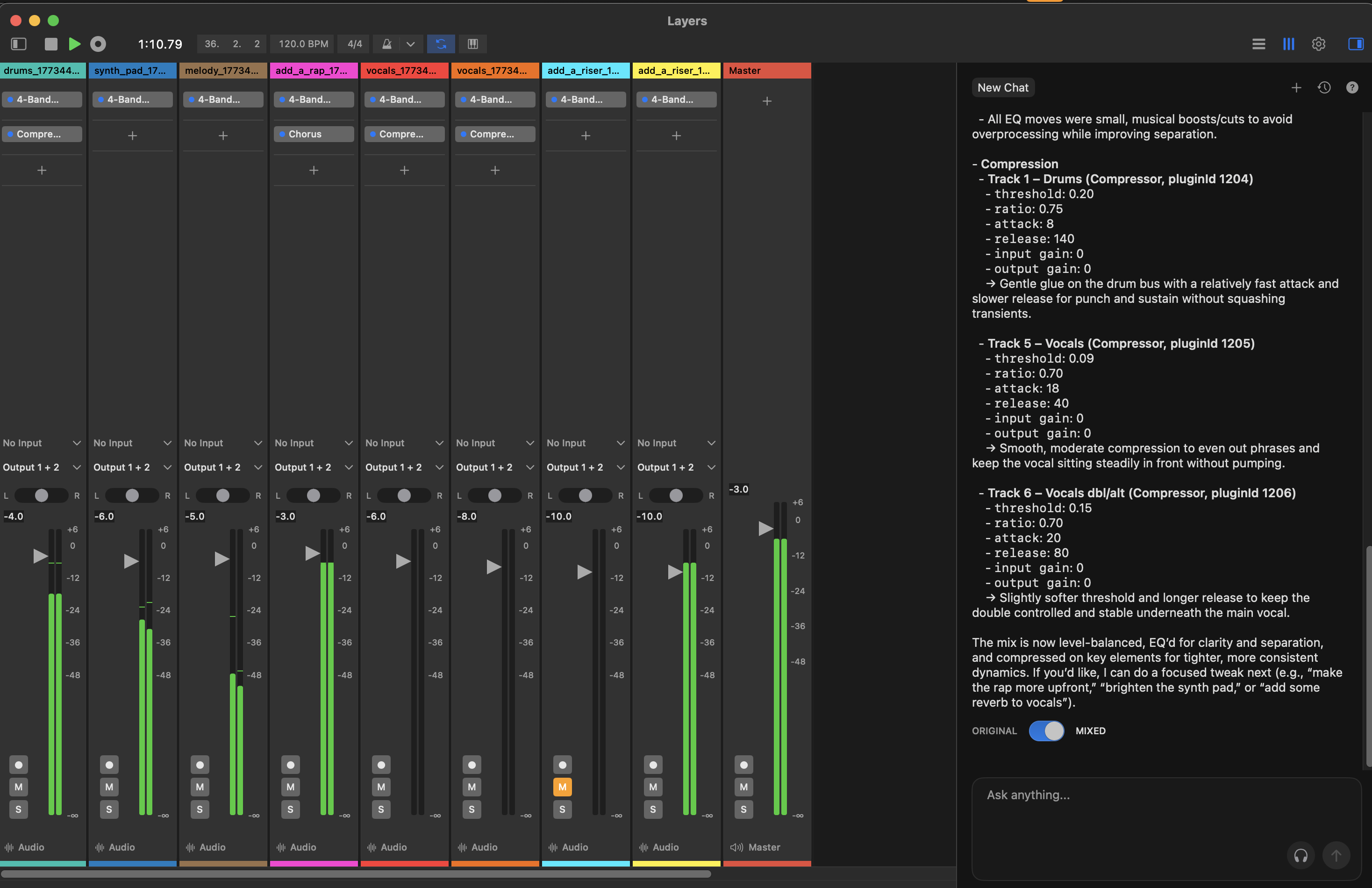The height and width of the screenshot is (888, 1372).
Task: Open the Chorus effect on add_a_rap track
Action: click(x=314, y=134)
